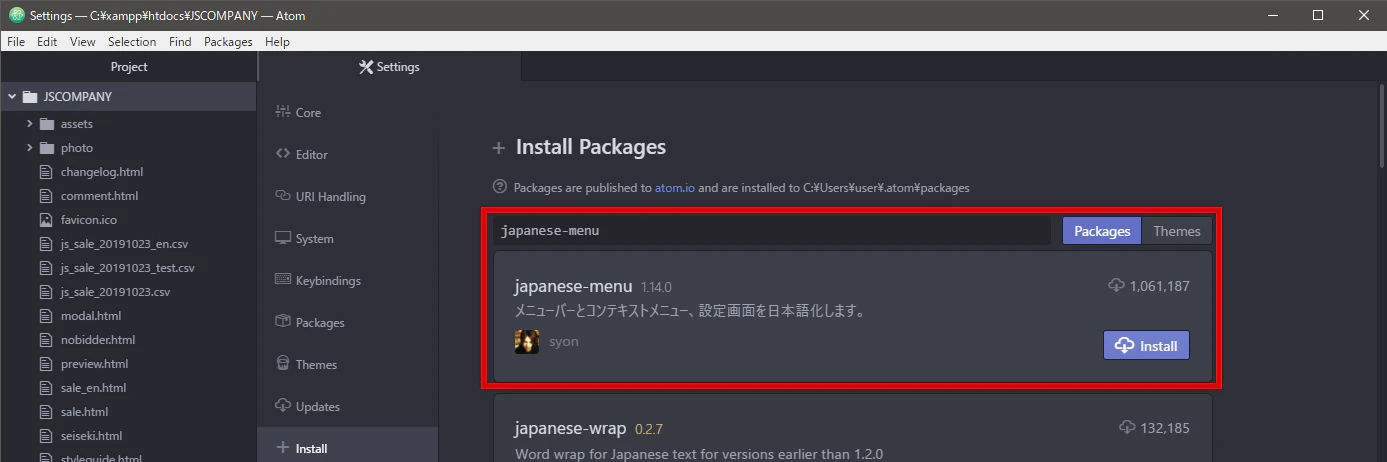
Task: Click the Project panel header
Action: 129,67
